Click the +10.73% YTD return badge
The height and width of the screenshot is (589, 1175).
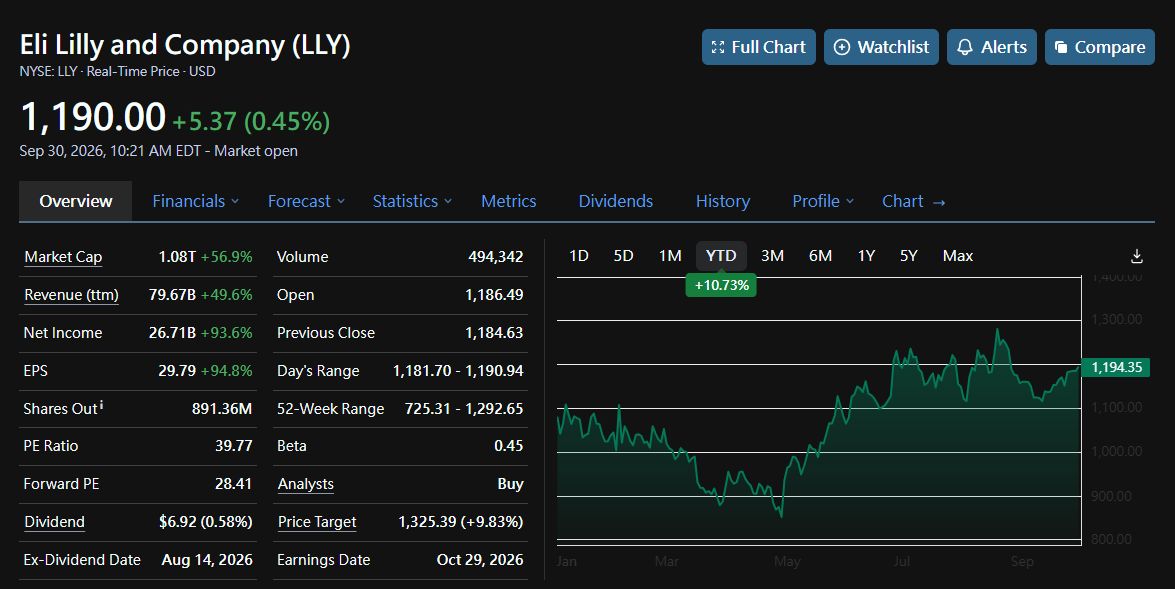pyautogui.click(x=721, y=286)
